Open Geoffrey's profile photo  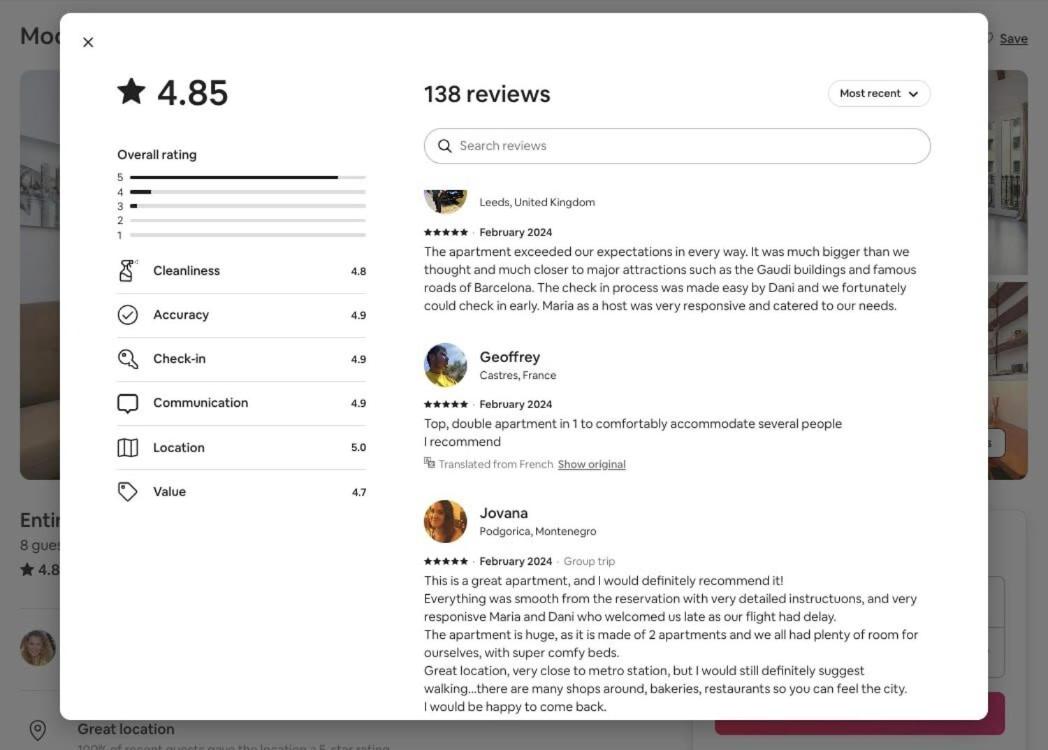[x=445, y=365]
